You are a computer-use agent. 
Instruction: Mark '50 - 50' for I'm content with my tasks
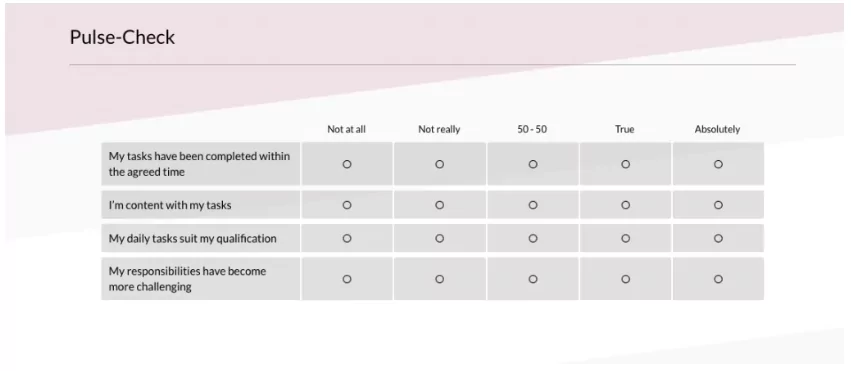pos(533,205)
